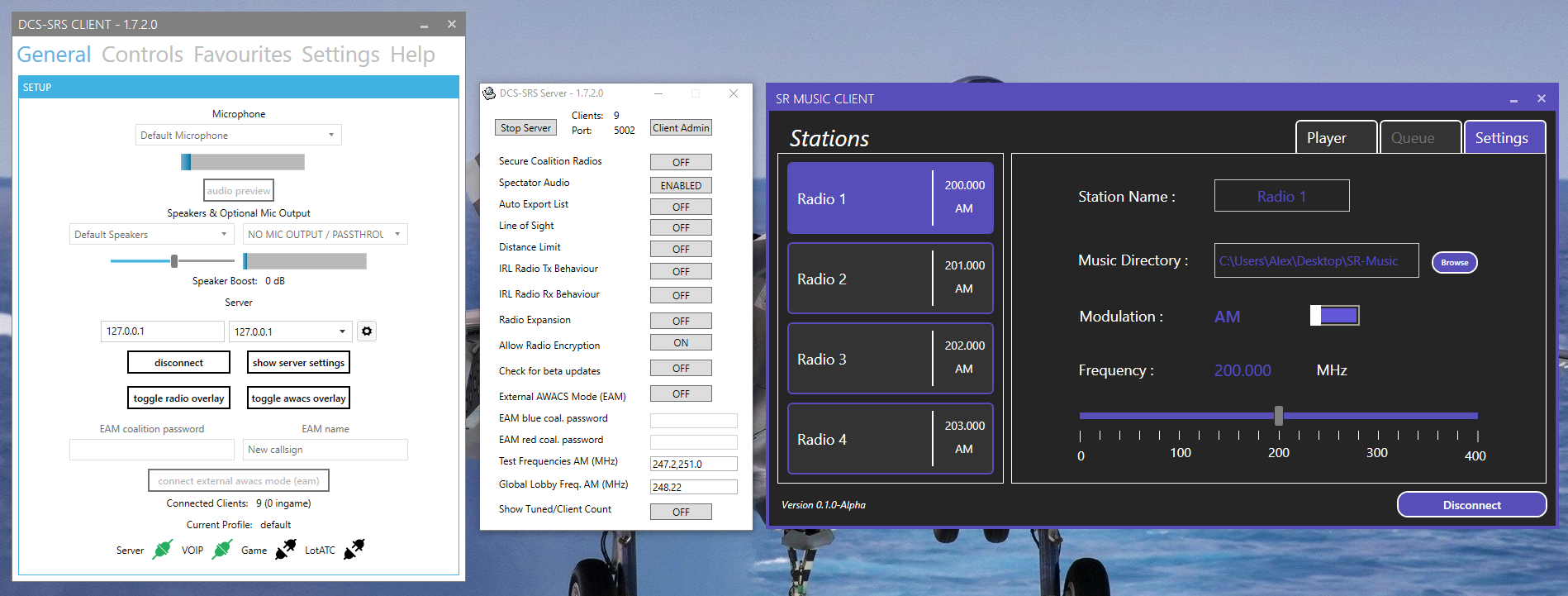Click the server IP text field 127.0.0.1

coord(162,331)
